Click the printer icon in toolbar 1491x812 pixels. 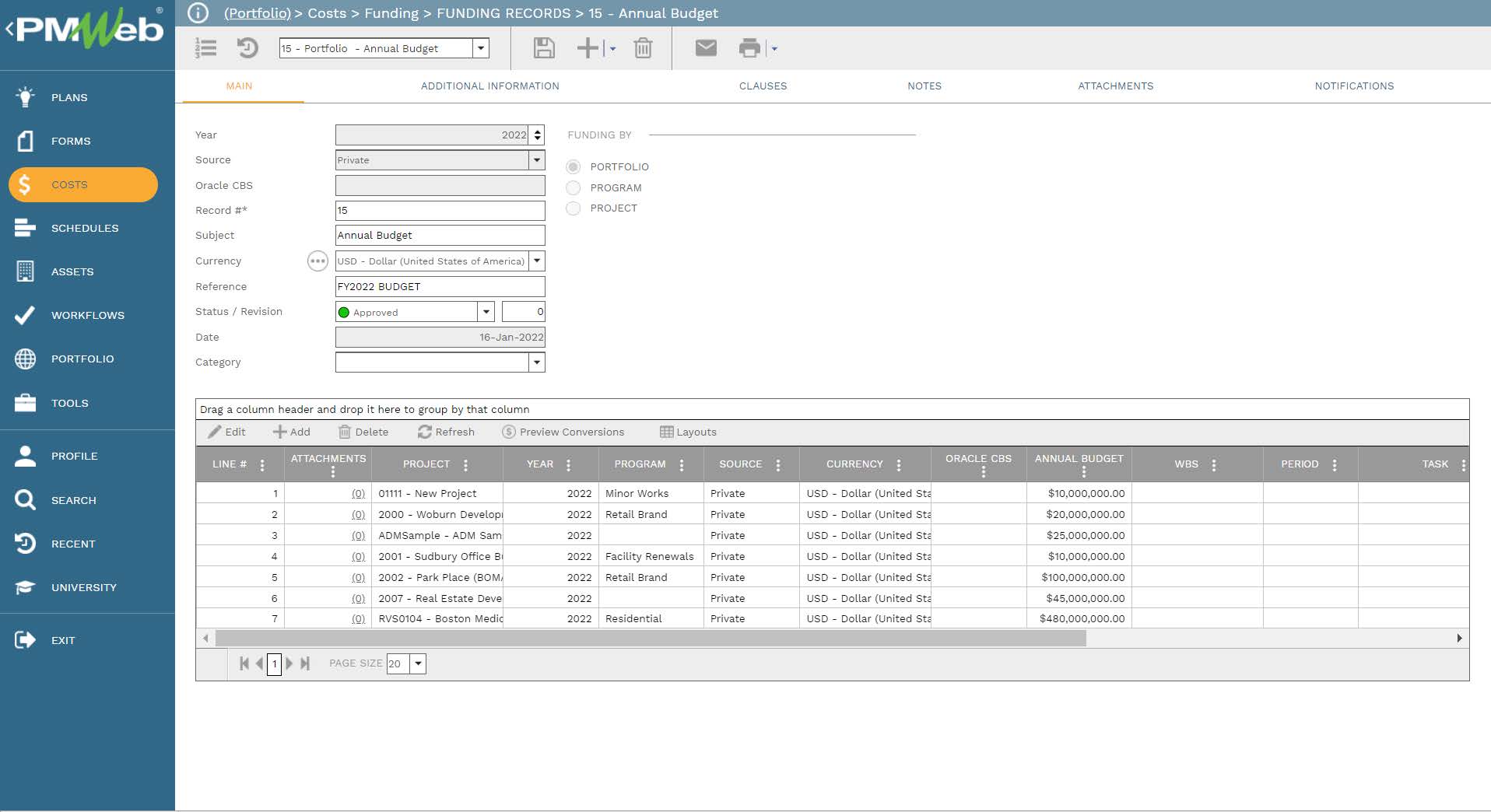749,48
